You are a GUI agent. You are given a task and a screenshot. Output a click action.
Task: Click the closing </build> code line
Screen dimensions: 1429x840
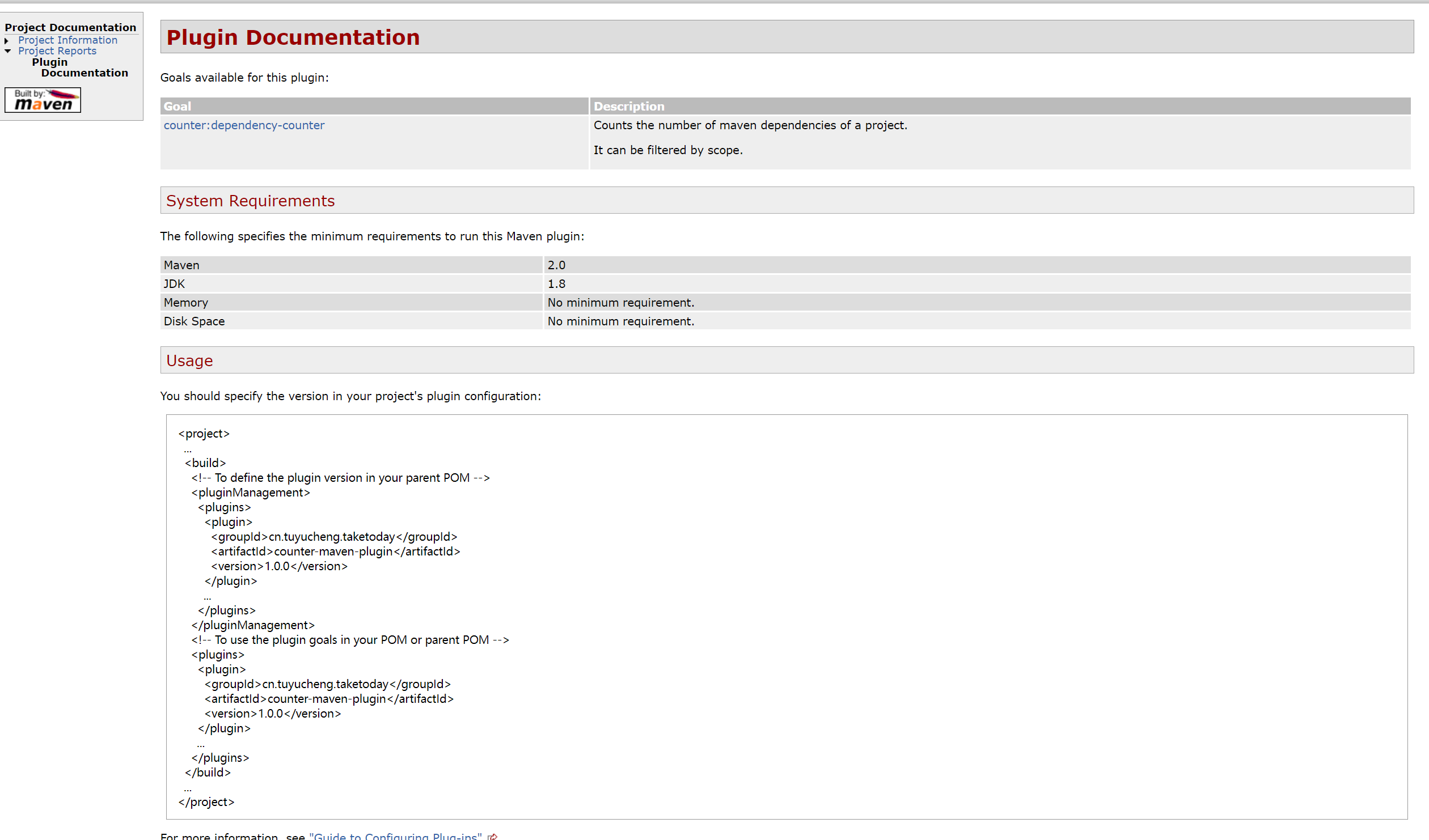click(208, 773)
